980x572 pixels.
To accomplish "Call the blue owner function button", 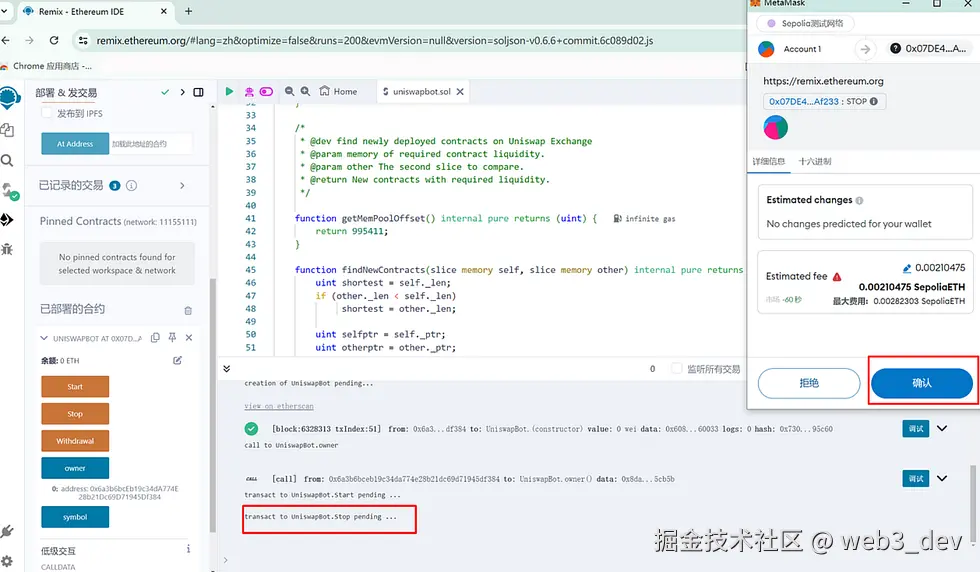I will pyautogui.click(x=75, y=468).
